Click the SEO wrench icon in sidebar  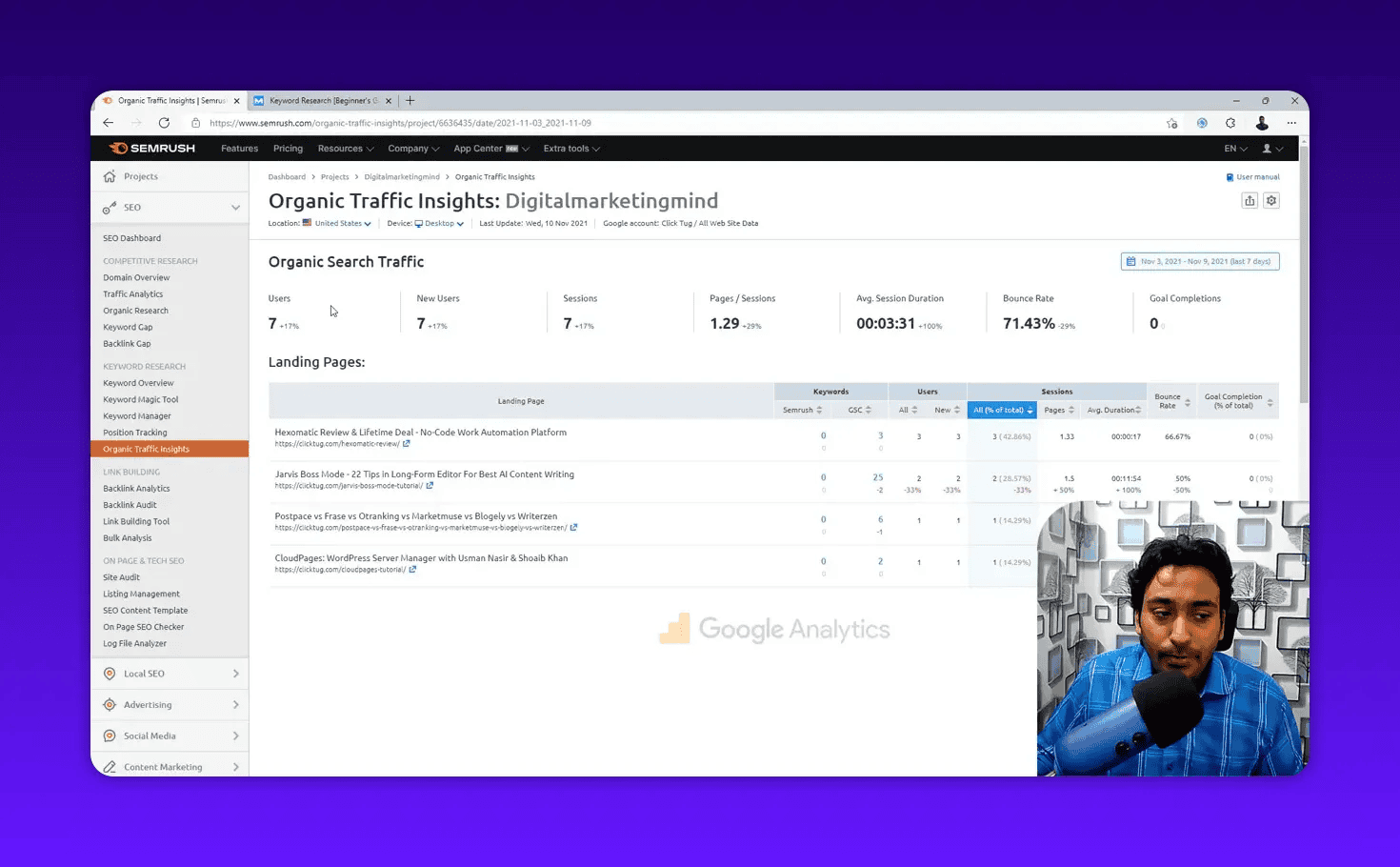pyautogui.click(x=110, y=207)
